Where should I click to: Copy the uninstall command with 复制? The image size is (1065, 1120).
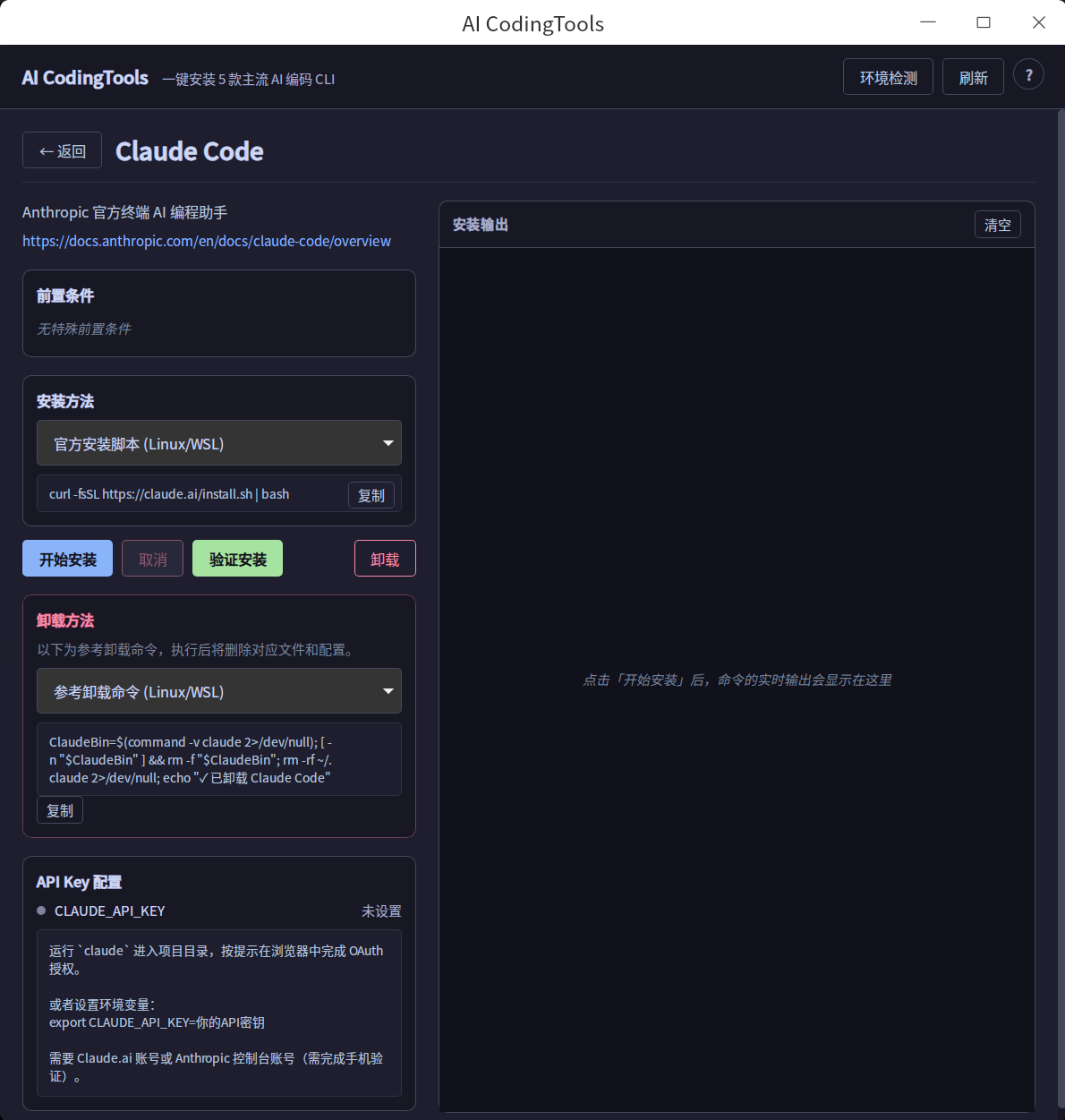click(x=60, y=810)
